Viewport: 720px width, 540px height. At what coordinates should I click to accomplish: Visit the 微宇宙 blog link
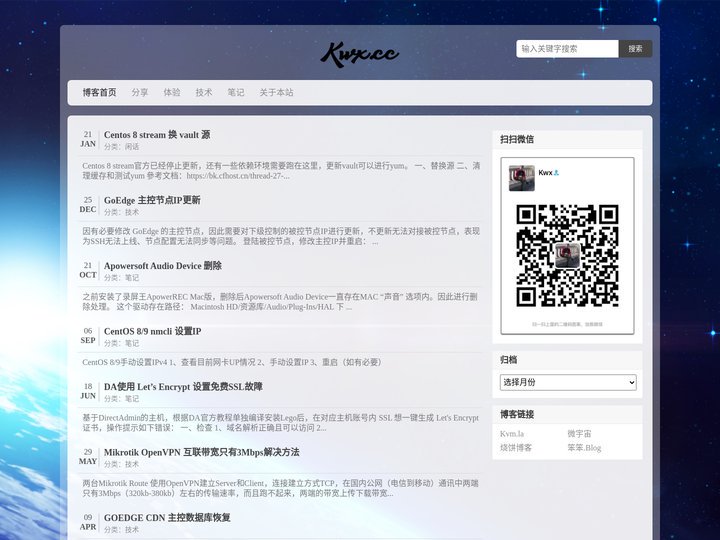(x=579, y=433)
